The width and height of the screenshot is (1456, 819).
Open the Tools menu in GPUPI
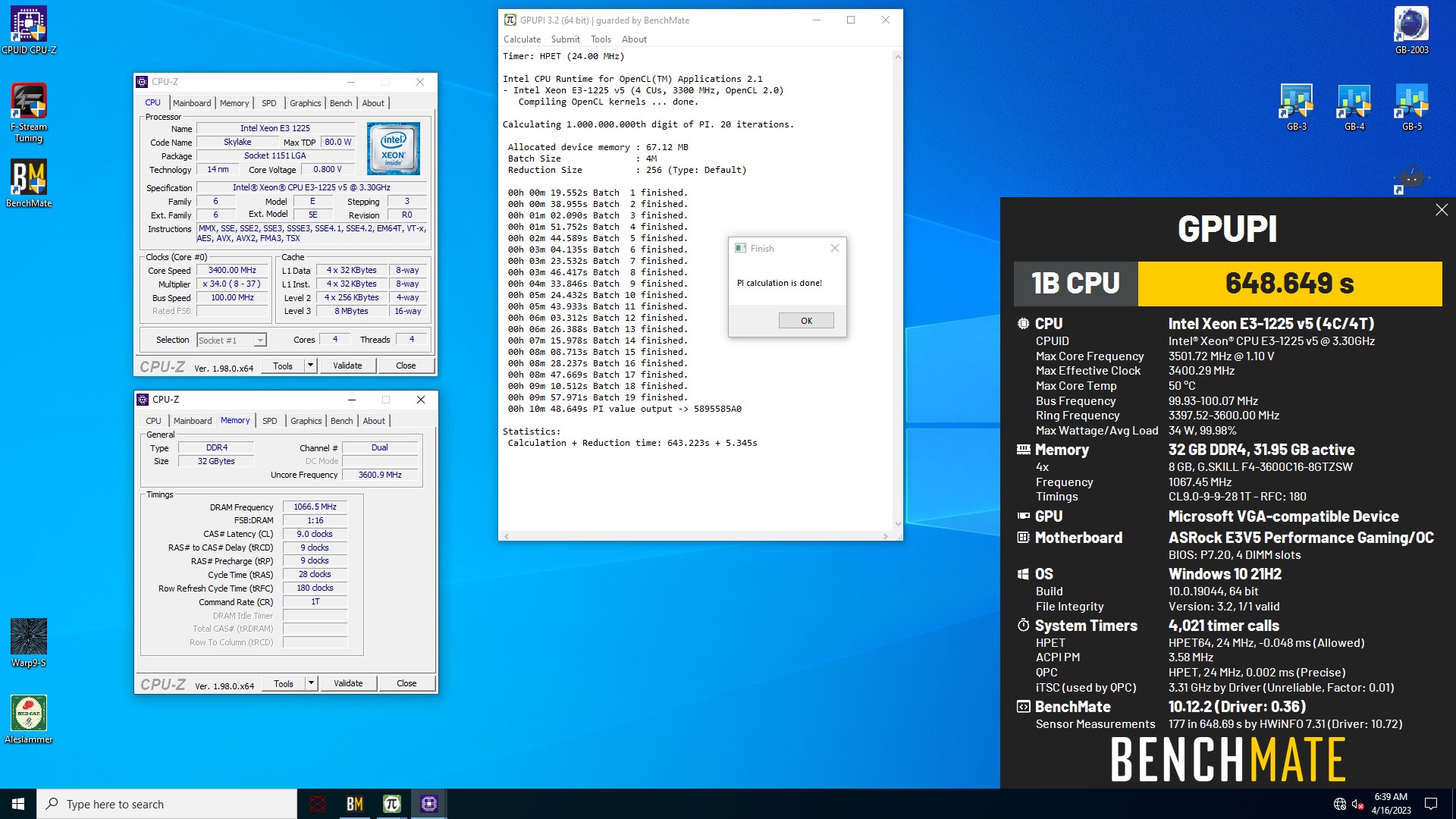(x=601, y=39)
